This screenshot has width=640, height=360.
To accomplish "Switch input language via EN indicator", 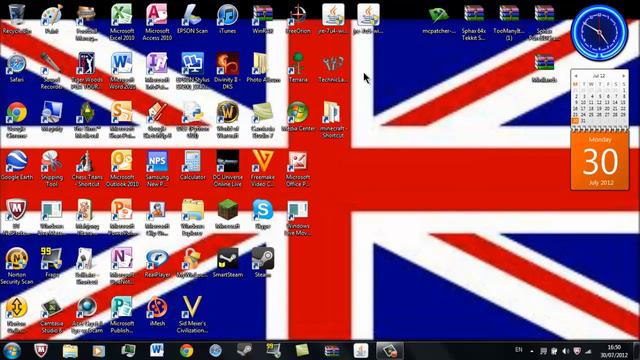I will coord(519,350).
